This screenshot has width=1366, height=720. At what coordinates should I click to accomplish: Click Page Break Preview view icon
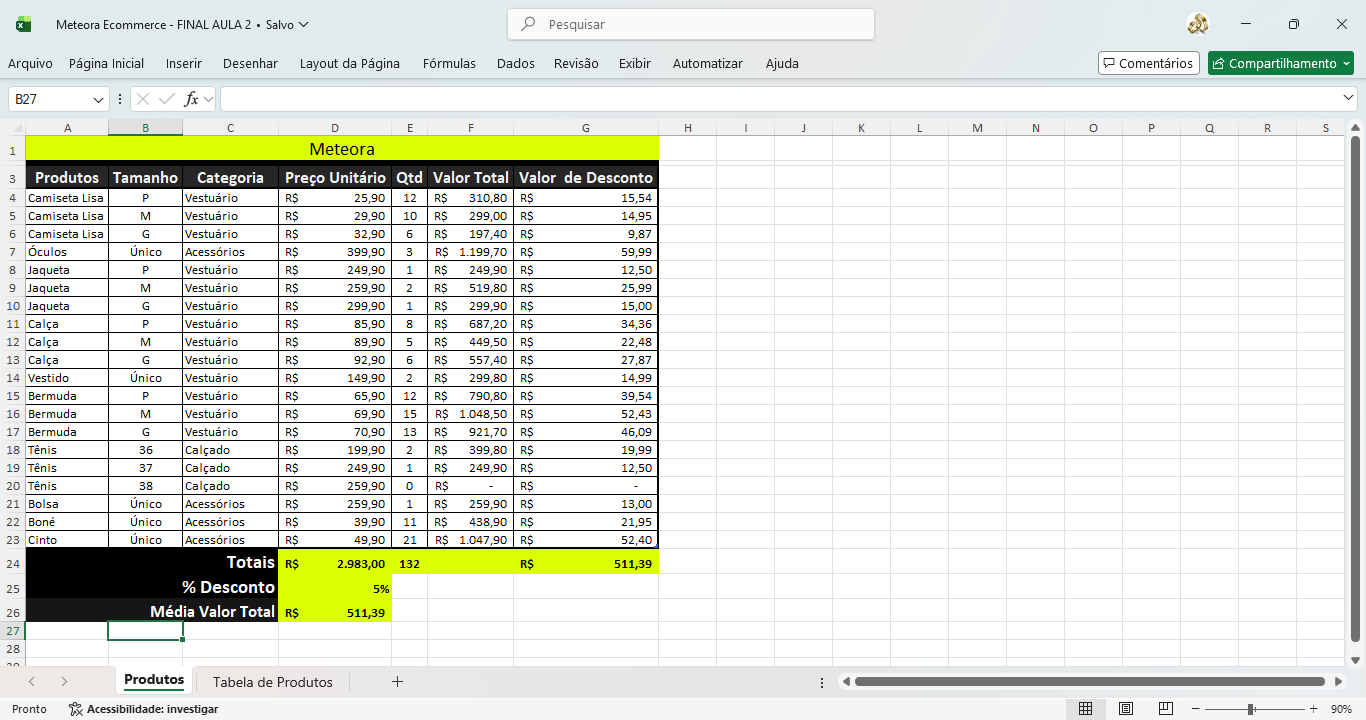tap(1166, 709)
